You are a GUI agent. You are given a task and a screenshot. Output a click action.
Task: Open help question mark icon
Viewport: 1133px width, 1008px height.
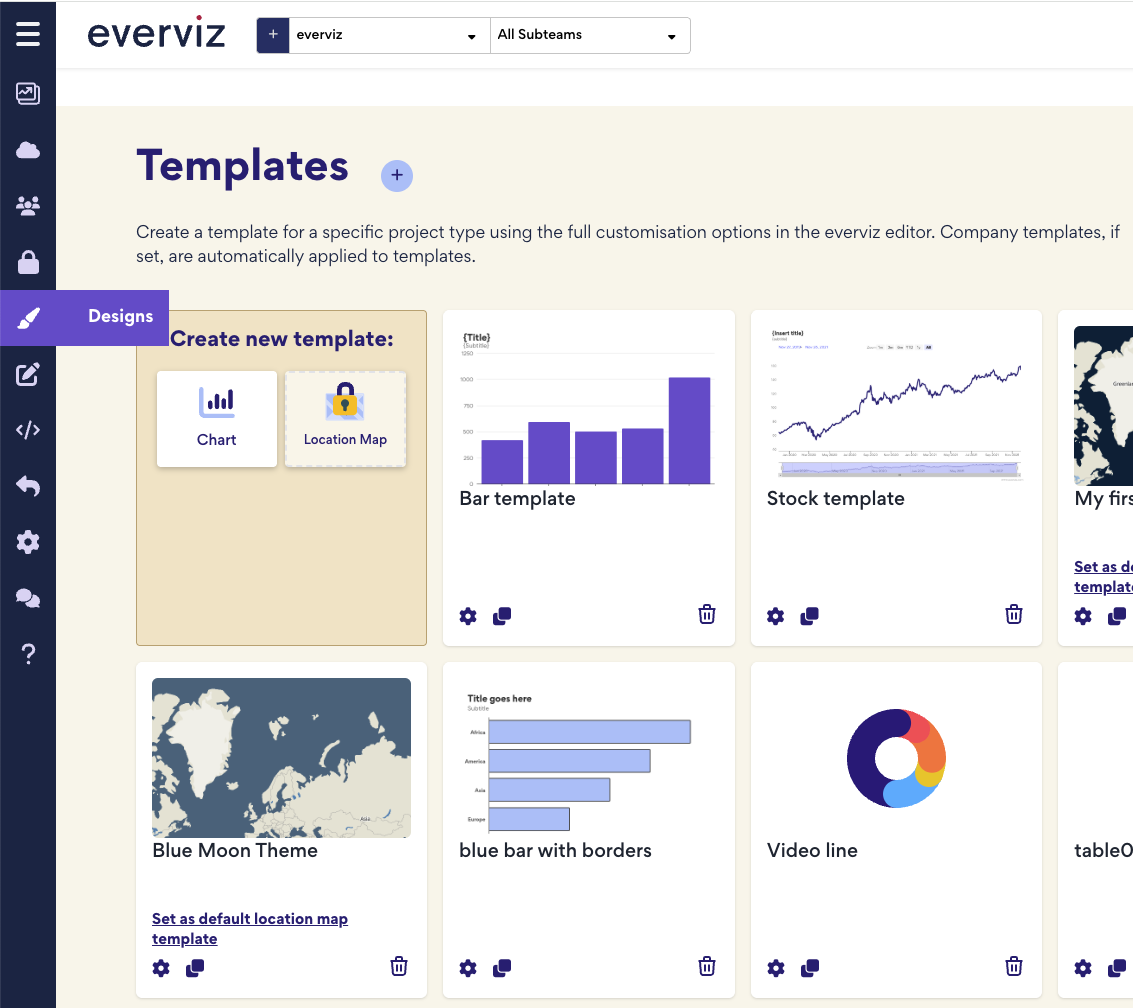tap(27, 654)
